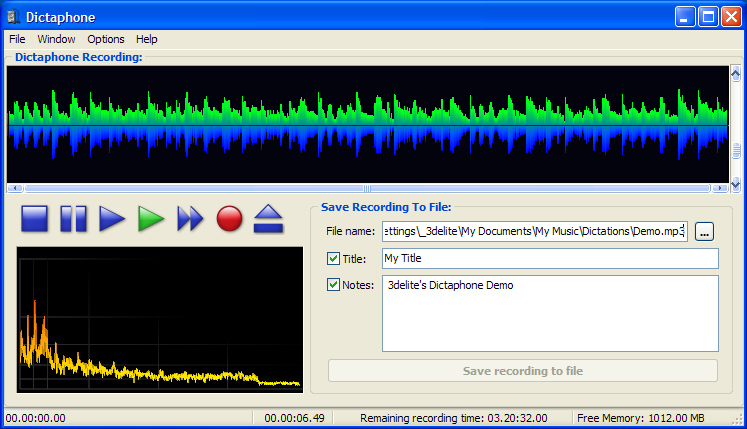747x429 pixels.
Task: Click the horizontal waveform scrollbar thumb
Action: click(367, 188)
